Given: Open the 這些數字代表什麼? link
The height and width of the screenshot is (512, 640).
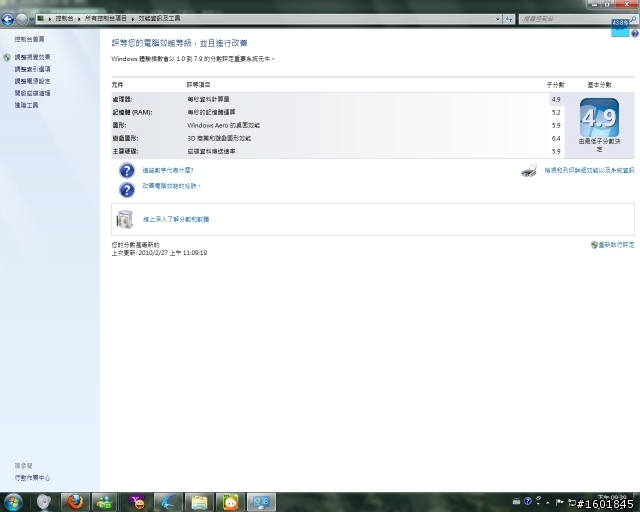Looking at the screenshot, I should 168,170.
